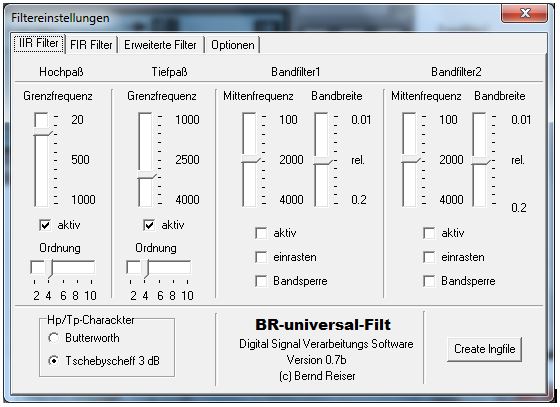The width and height of the screenshot is (560, 407).
Task: Uncheck the Tiefpaß aktiv checkbox
Action: 149,225
